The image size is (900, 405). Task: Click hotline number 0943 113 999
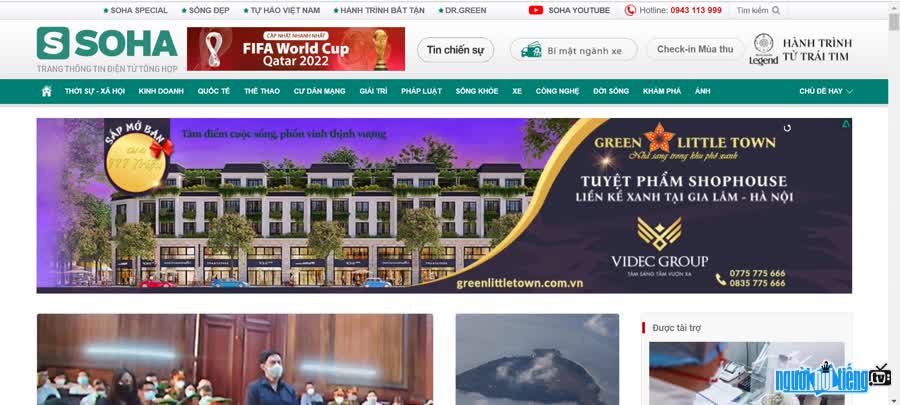coord(696,10)
